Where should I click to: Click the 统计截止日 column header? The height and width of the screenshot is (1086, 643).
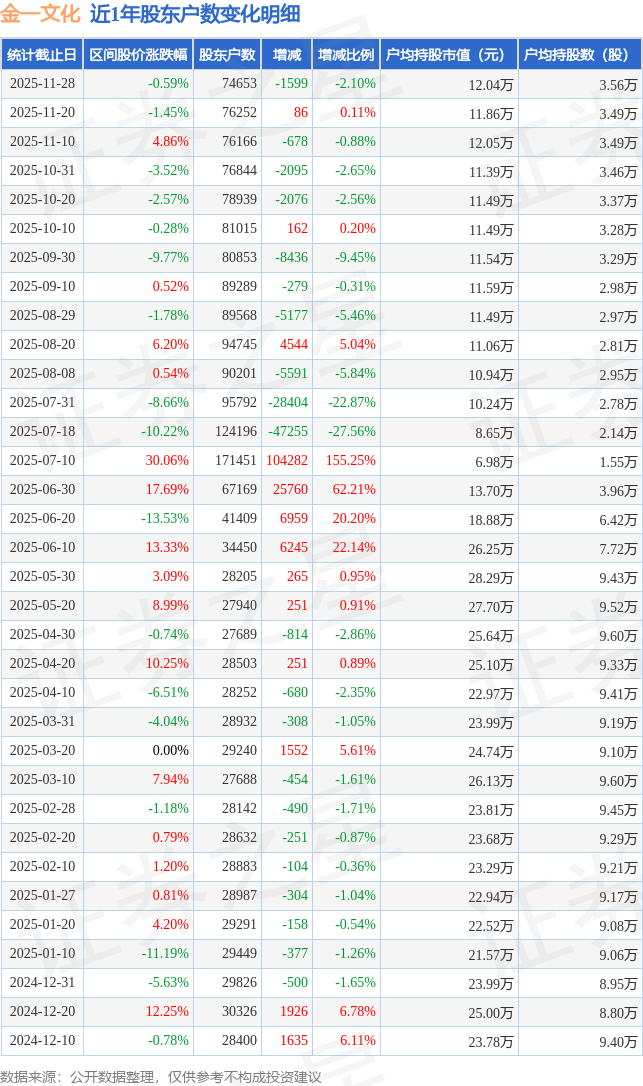(x=41, y=55)
